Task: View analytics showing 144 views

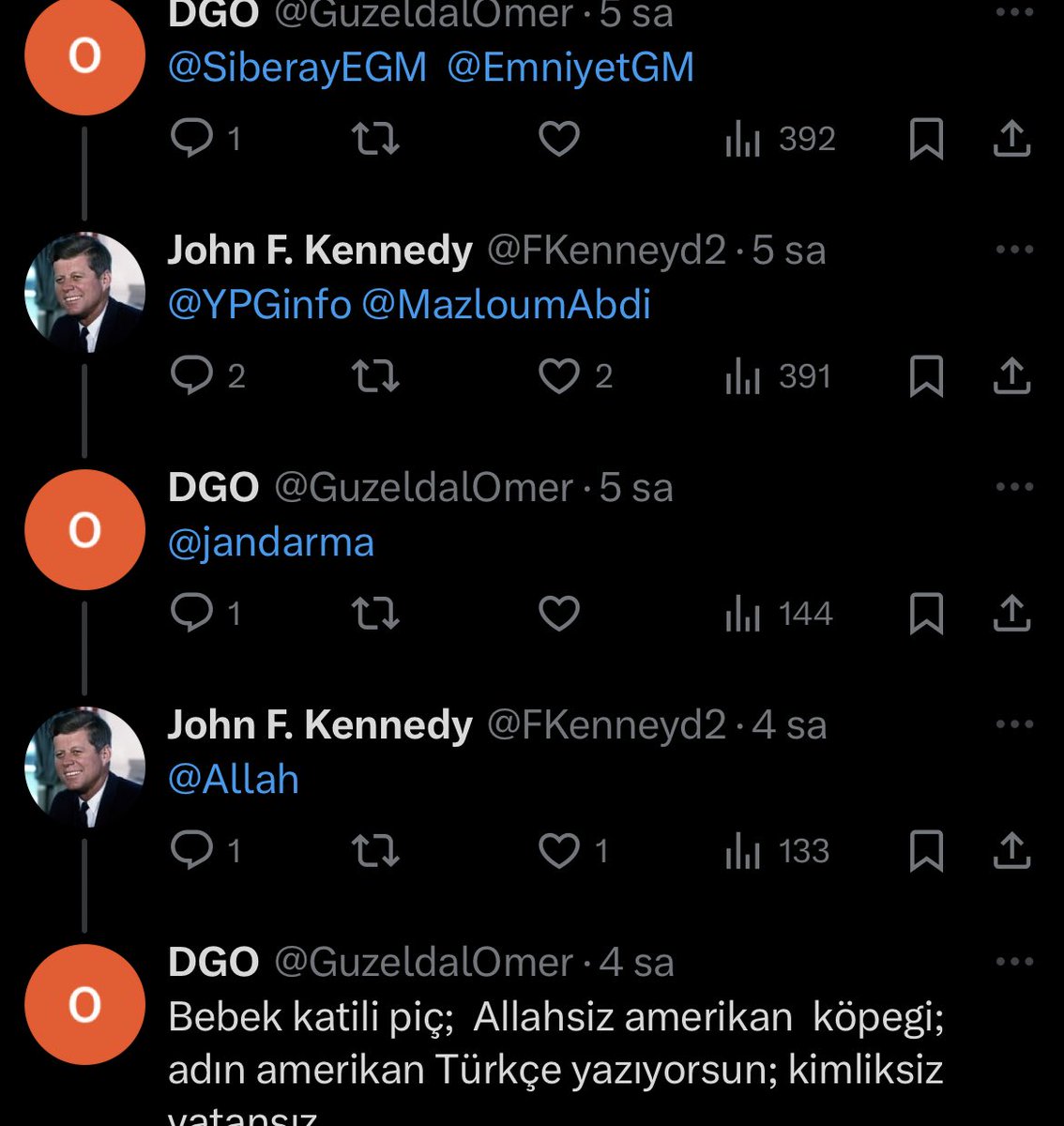Action: (x=779, y=614)
